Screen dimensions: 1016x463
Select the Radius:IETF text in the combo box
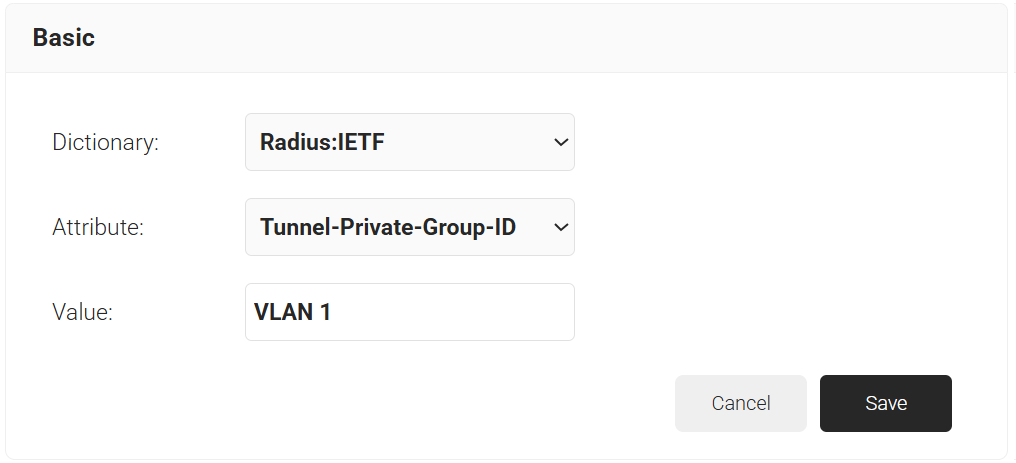click(322, 142)
